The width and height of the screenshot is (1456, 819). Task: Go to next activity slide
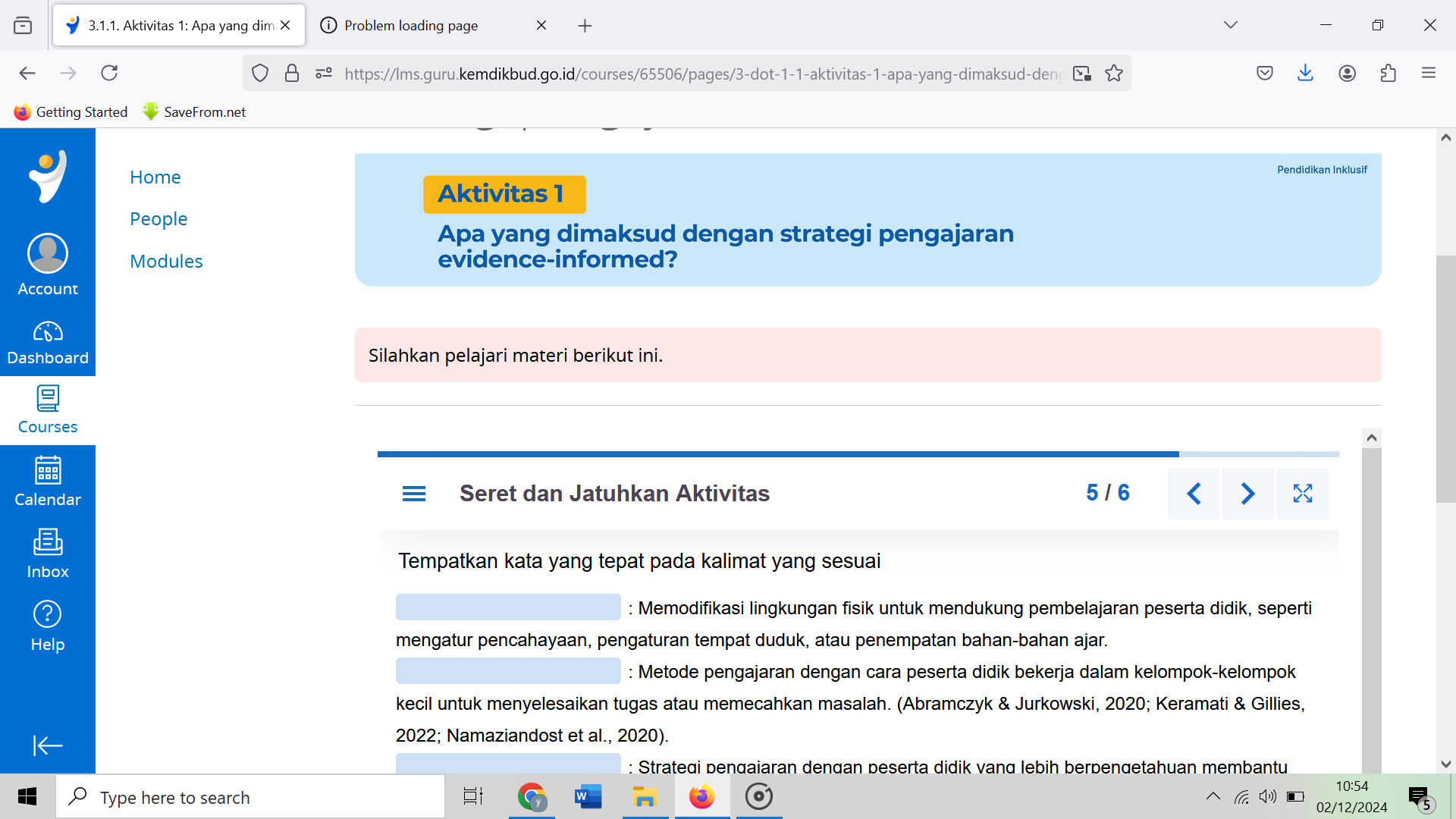point(1248,494)
